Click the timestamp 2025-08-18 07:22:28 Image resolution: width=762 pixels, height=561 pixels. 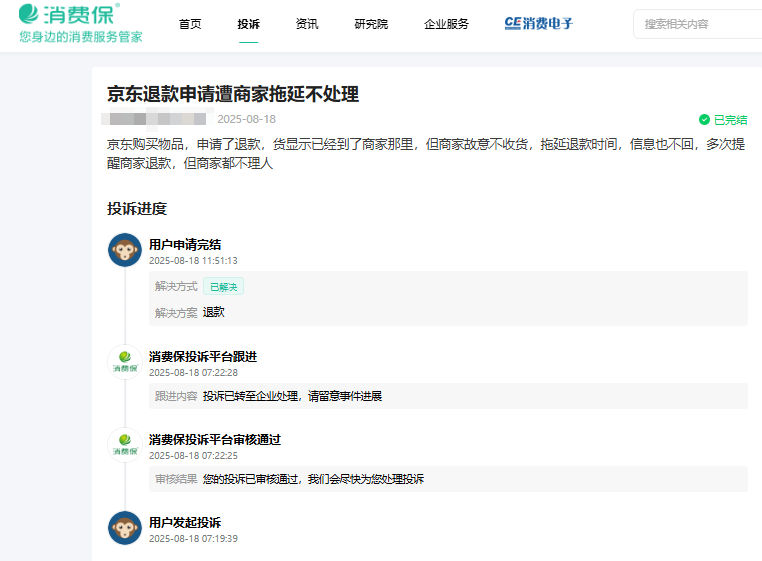pos(193,372)
